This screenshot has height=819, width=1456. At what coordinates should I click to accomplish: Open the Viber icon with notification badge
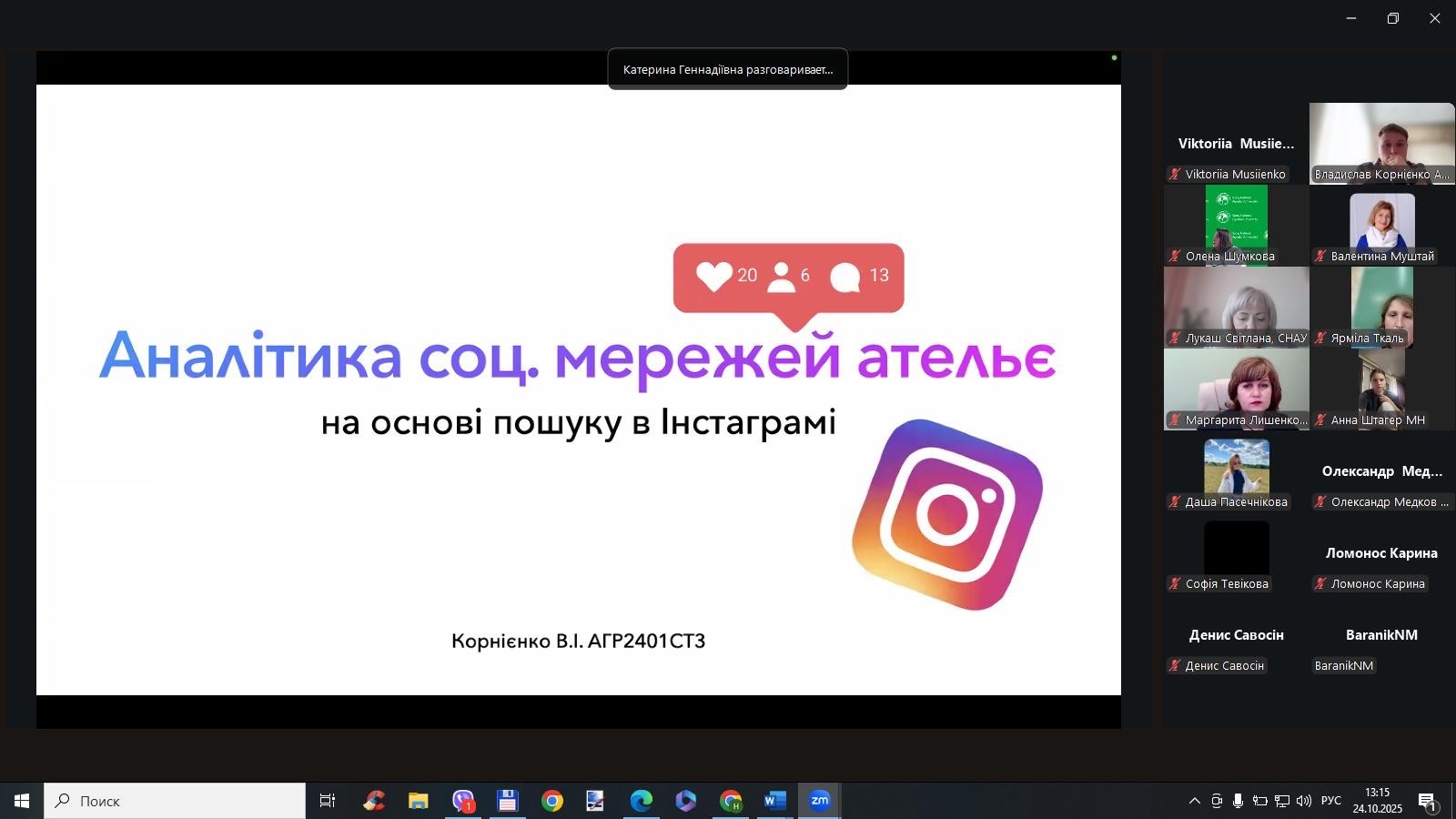463,801
